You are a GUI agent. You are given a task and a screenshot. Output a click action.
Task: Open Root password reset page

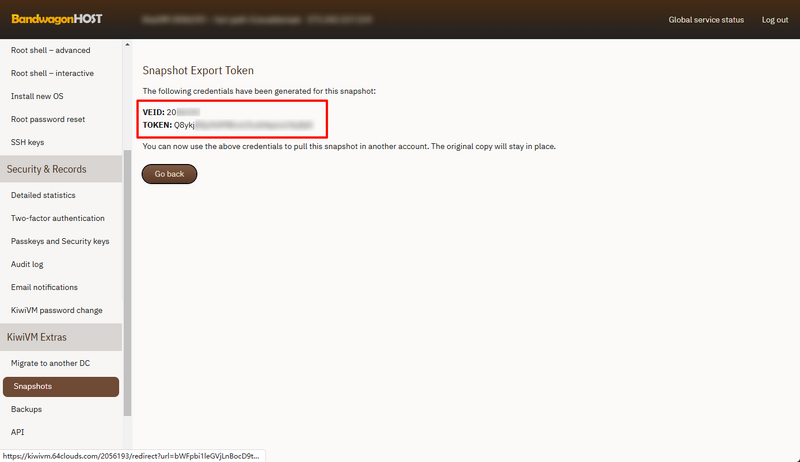[48, 119]
